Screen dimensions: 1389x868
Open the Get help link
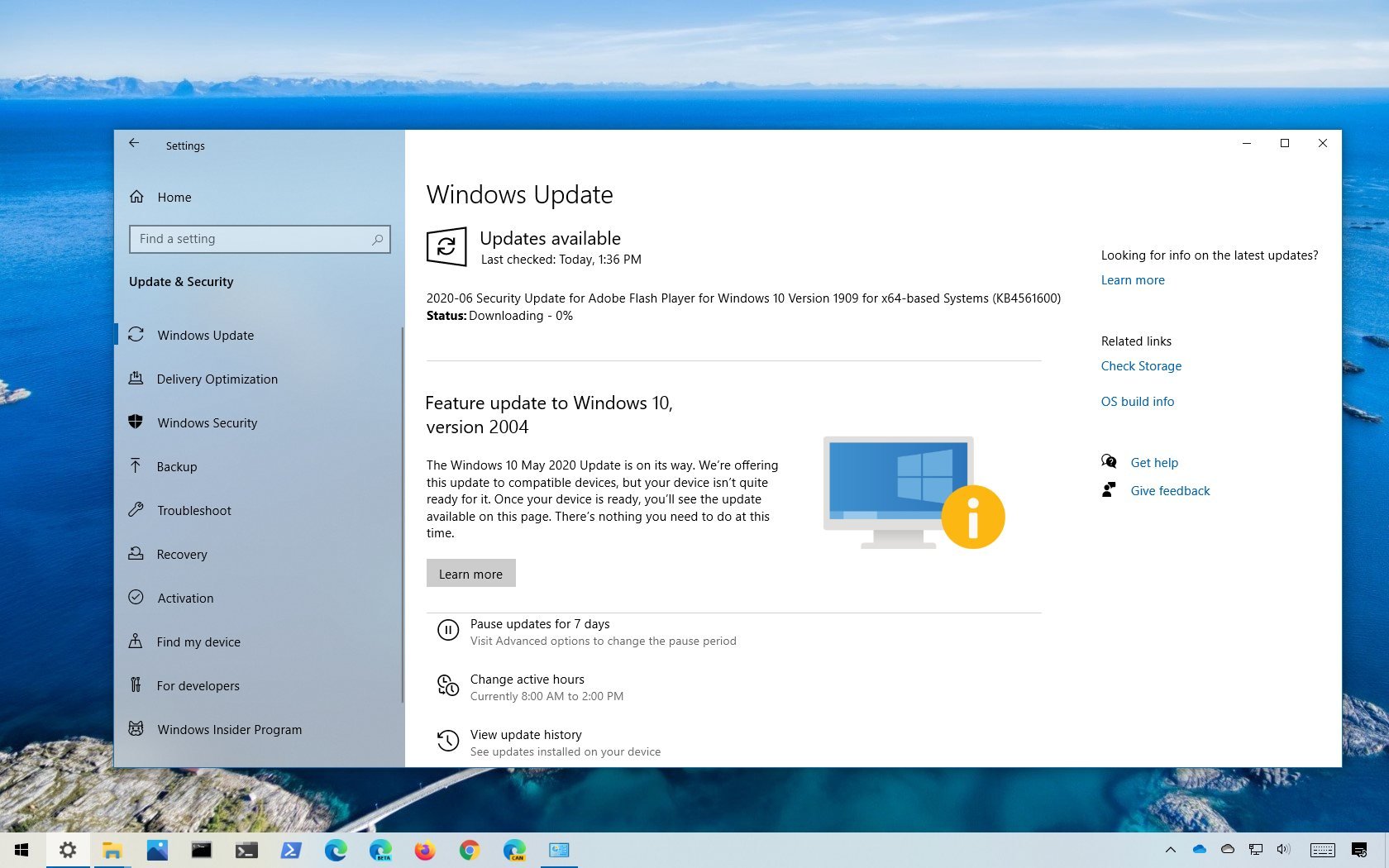point(1154,463)
